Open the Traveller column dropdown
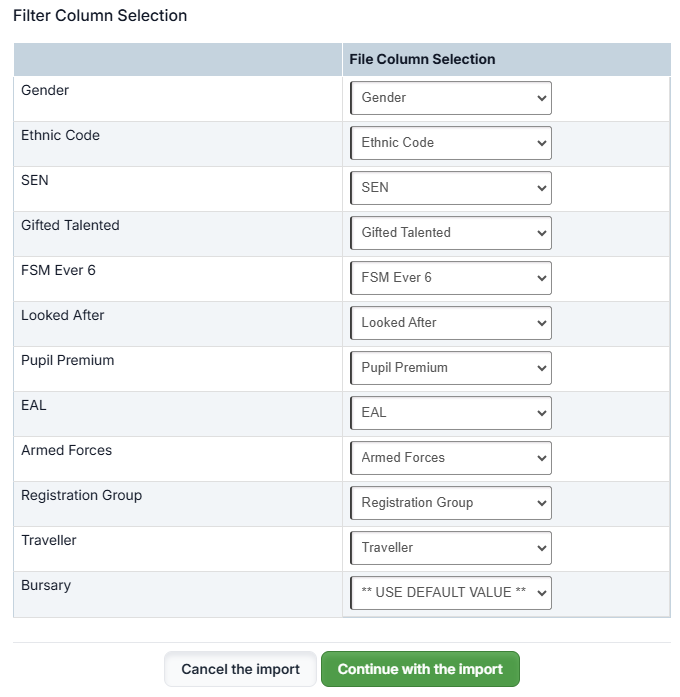 [x=450, y=548]
